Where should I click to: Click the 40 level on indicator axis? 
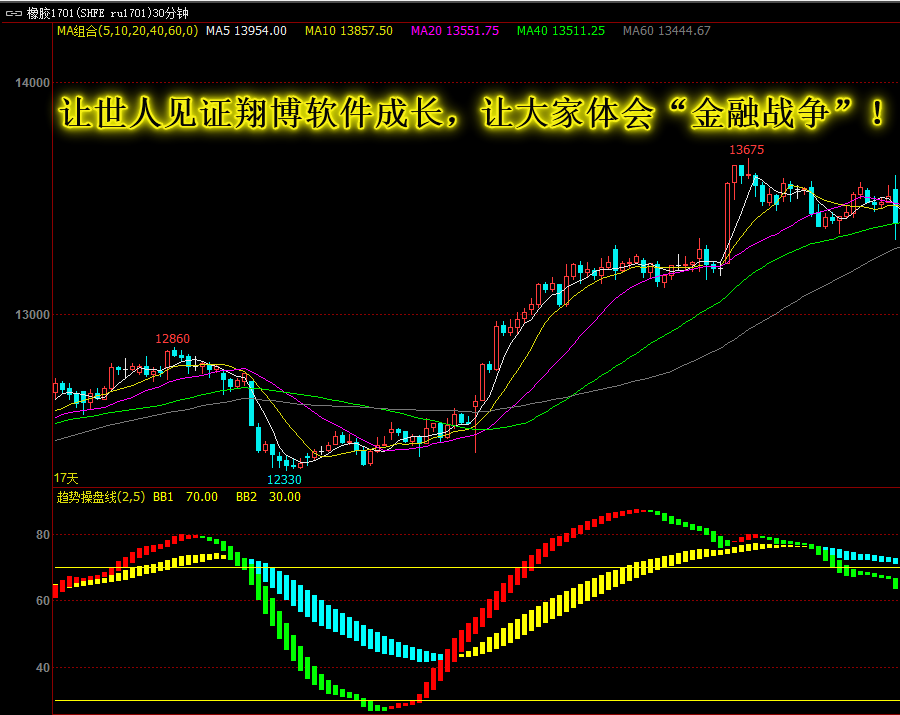(x=43, y=668)
